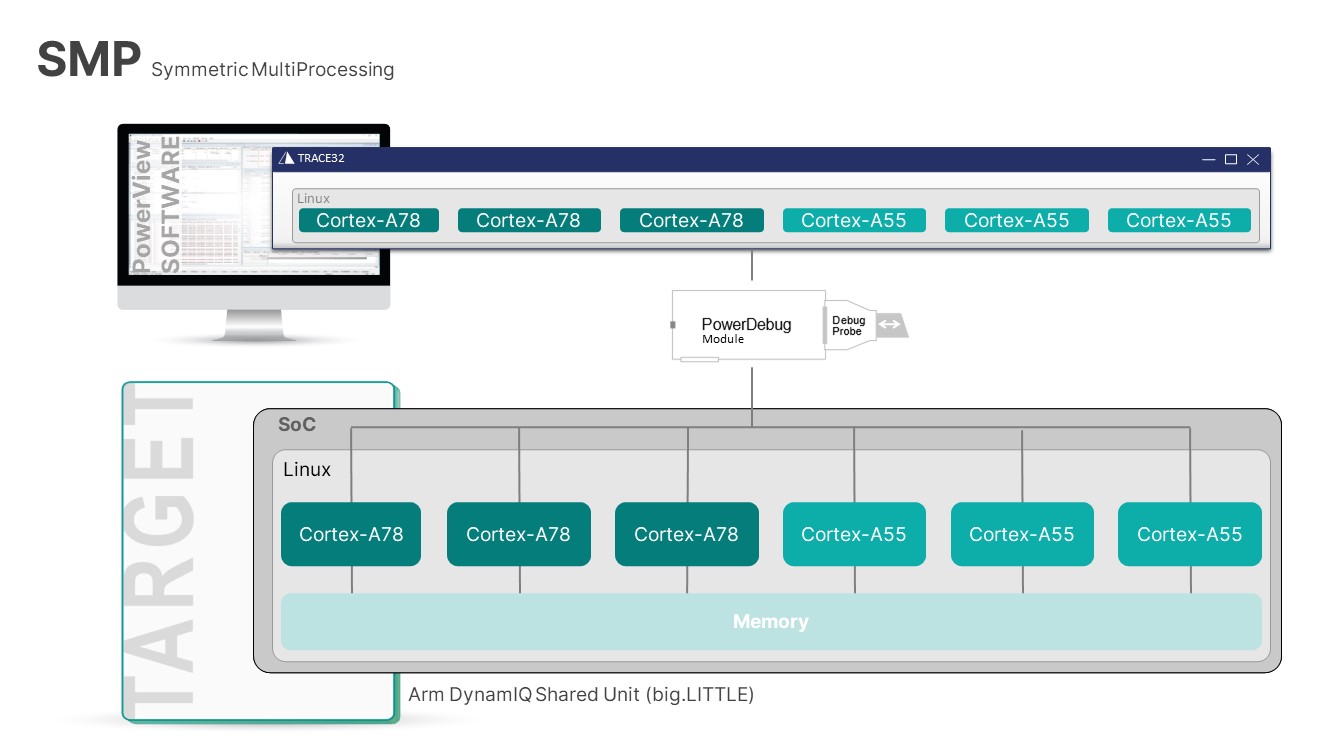This screenshot has height=756, width=1323.
Task: Expand the Linux group in TRACE32 window
Action: point(313,198)
